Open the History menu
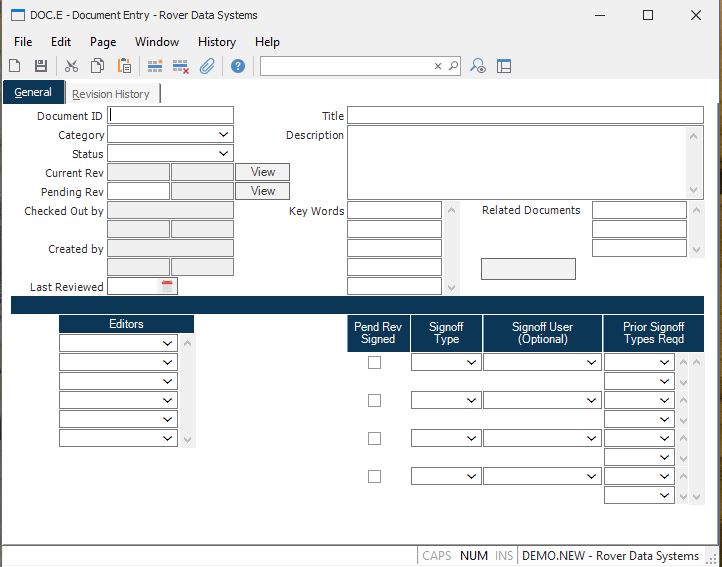722x567 pixels. 216,42
